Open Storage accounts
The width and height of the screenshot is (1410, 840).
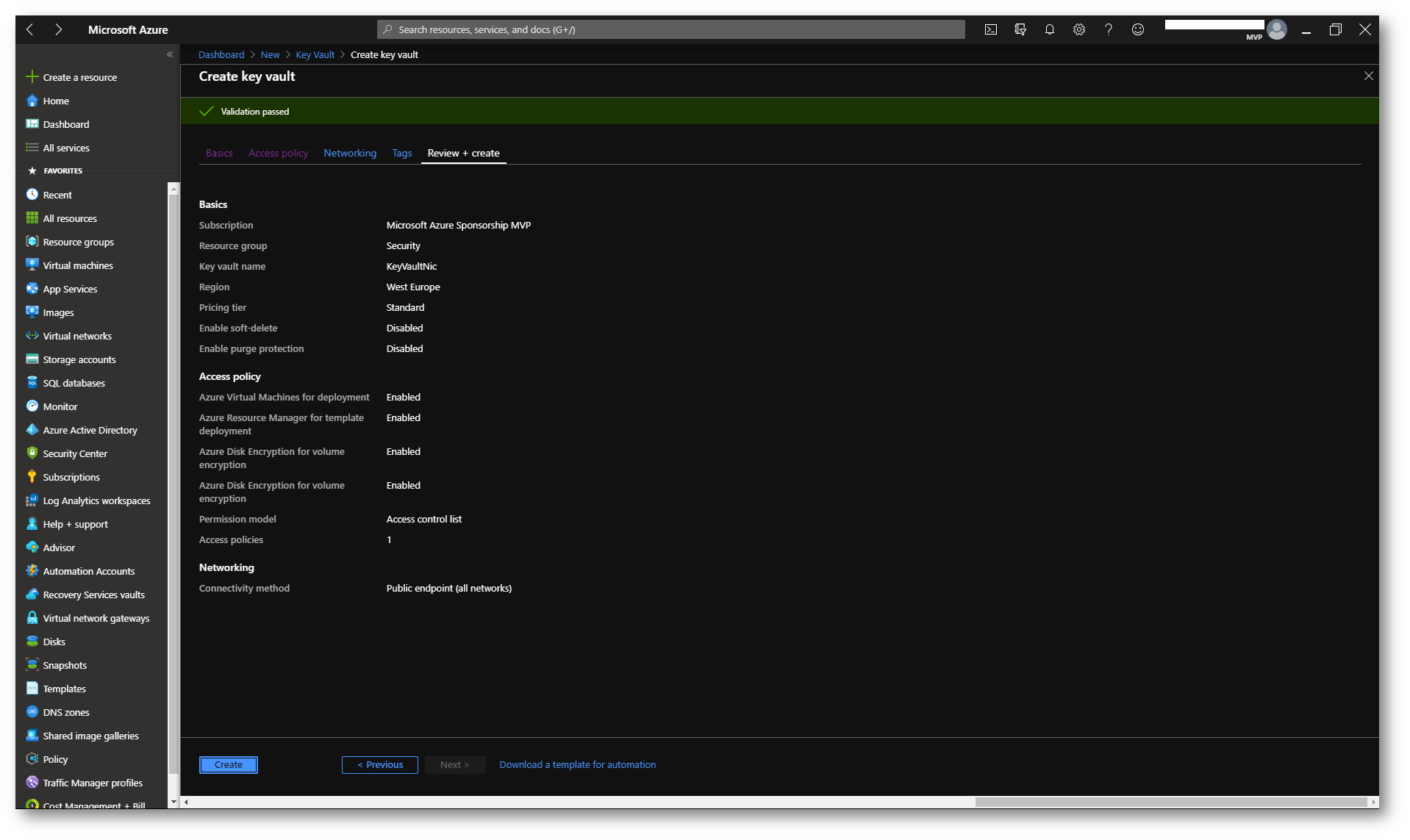[x=79, y=359]
